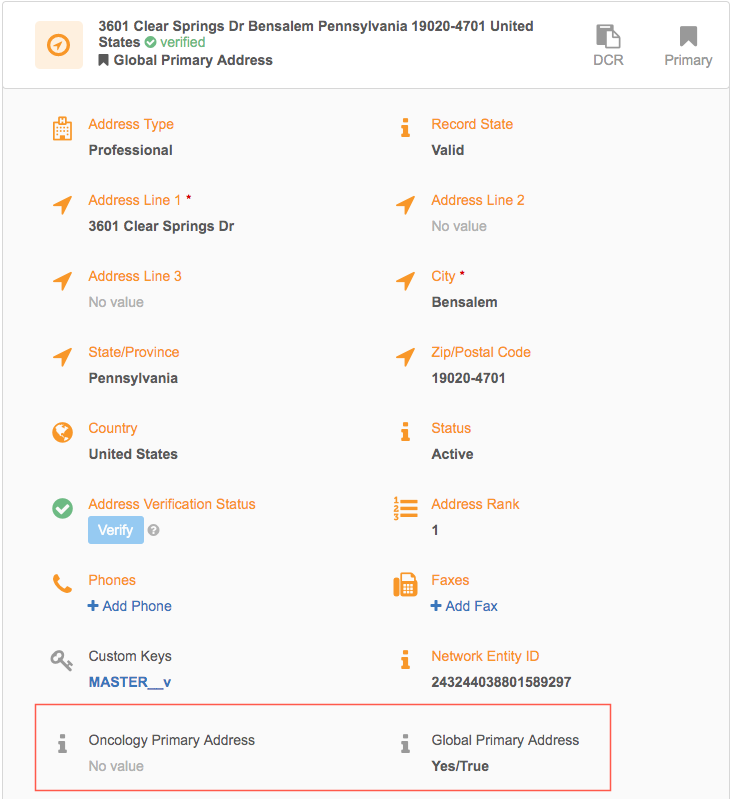The width and height of the screenshot is (731, 799).
Task: Open the DCR data change request
Action: (608, 46)
